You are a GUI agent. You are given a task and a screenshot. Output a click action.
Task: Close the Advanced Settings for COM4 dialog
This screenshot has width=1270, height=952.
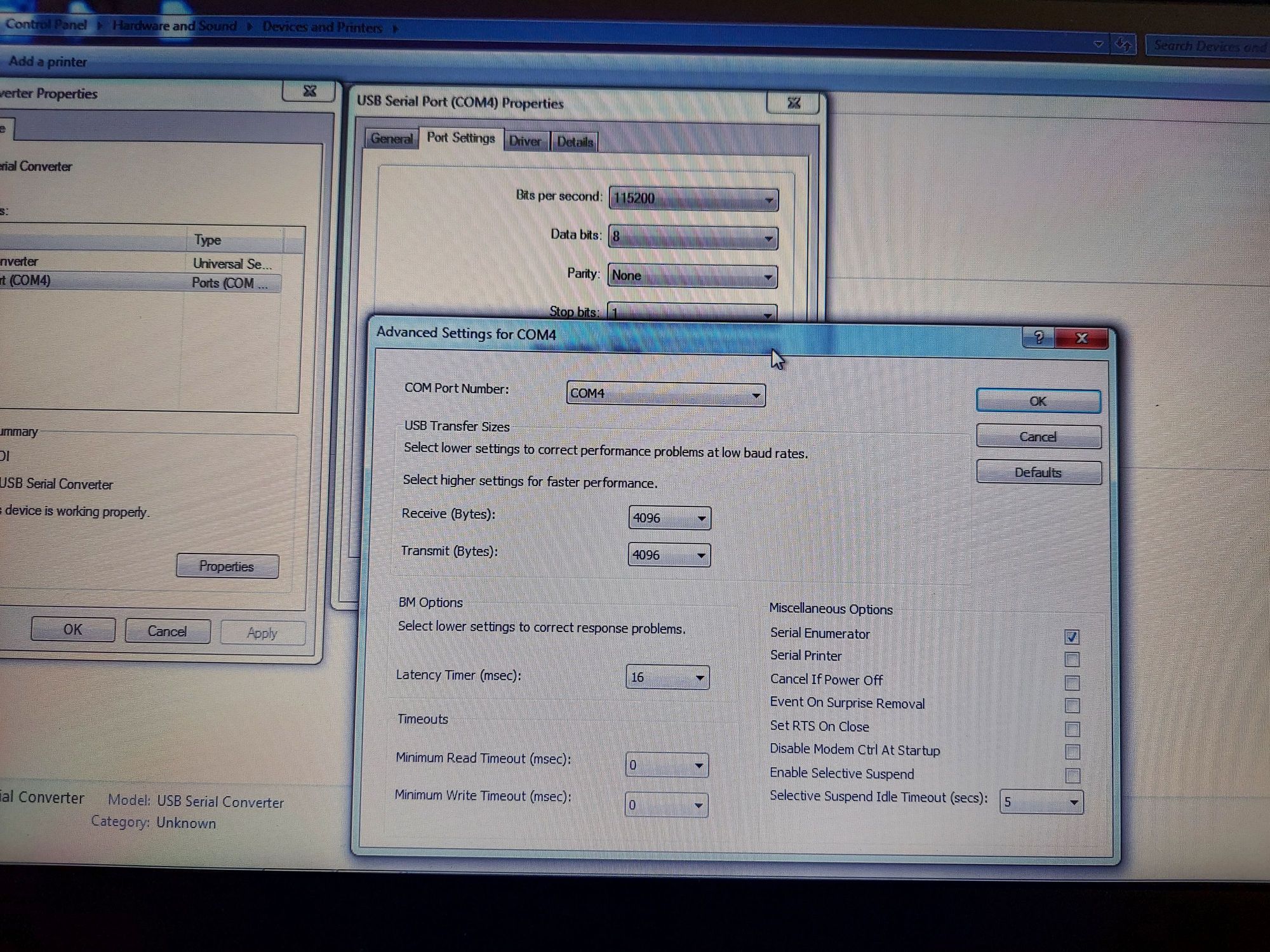1082,338
